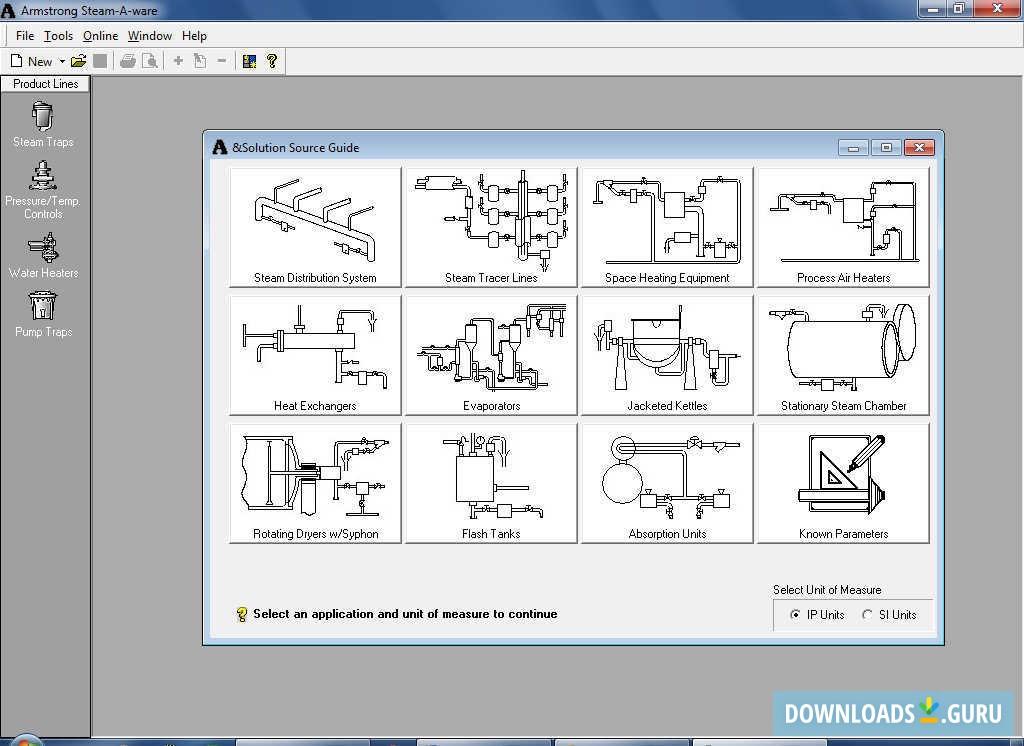Pick the Flash Tanks application tile

(x=491, y=483)
